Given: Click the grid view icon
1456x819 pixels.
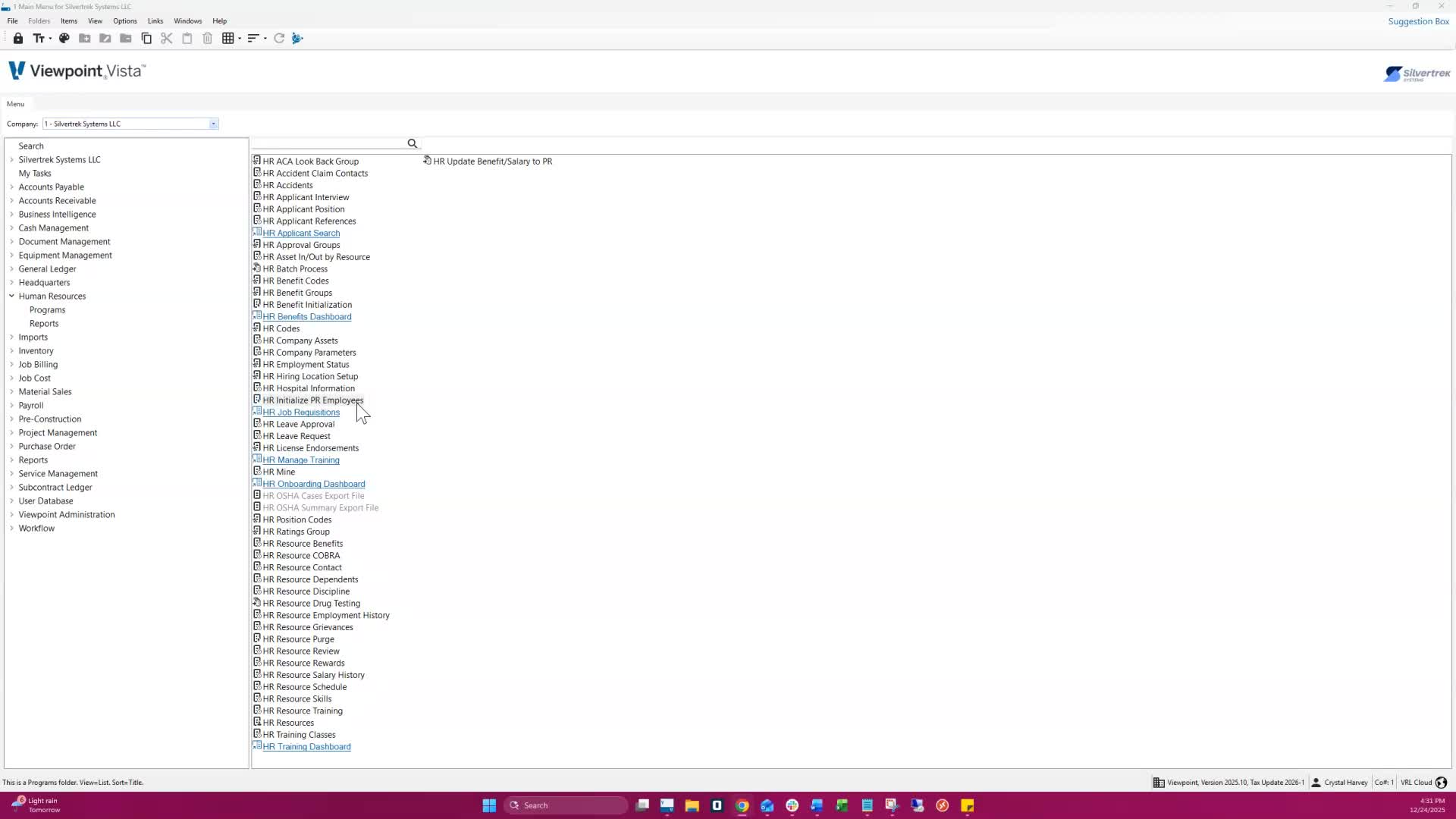Looking at the screenshot, I should 227,38.
